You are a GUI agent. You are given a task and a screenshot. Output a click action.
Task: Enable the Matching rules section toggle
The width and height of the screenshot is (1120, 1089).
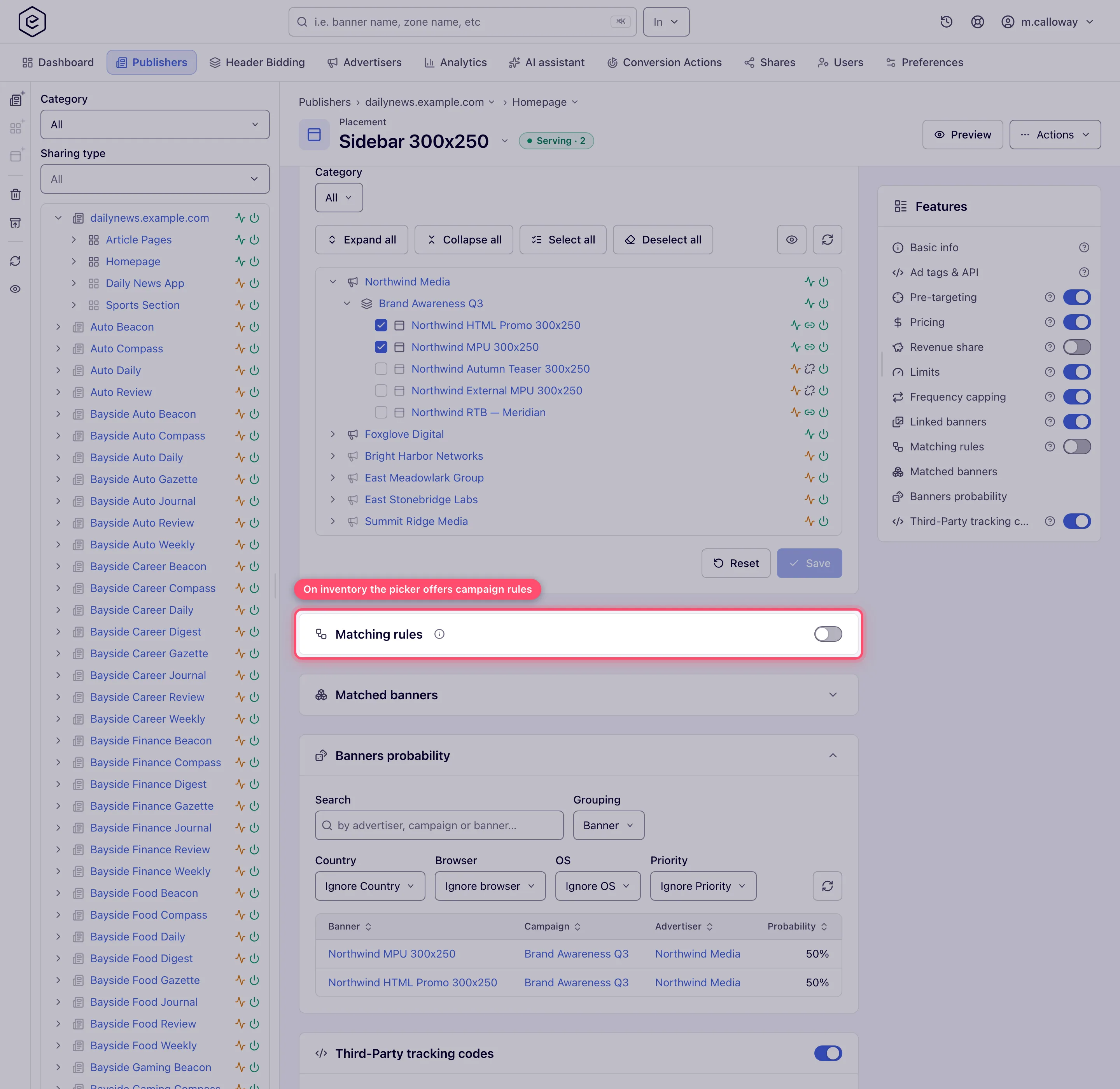click(x=828, y=634)
